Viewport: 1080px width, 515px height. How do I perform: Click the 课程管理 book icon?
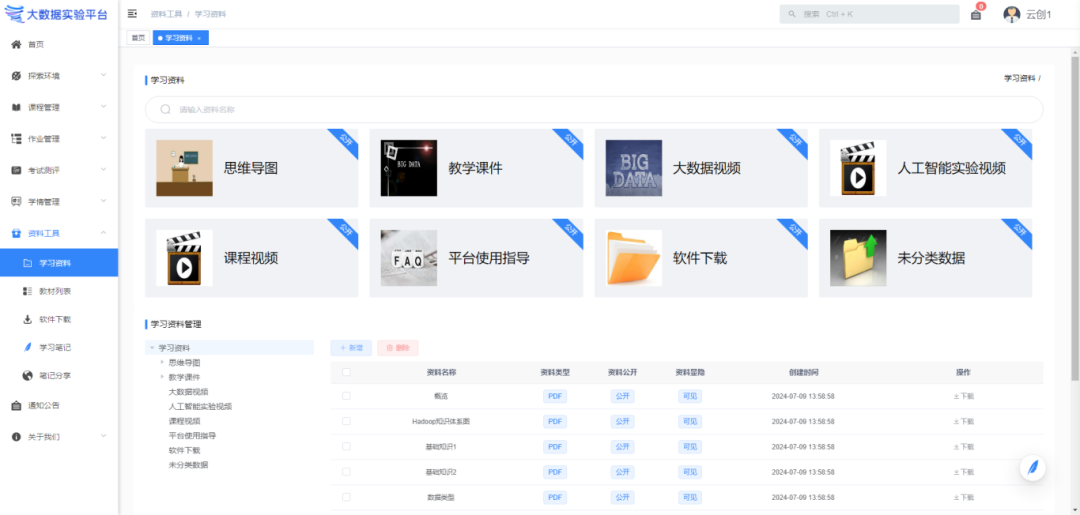click(17, 107)
